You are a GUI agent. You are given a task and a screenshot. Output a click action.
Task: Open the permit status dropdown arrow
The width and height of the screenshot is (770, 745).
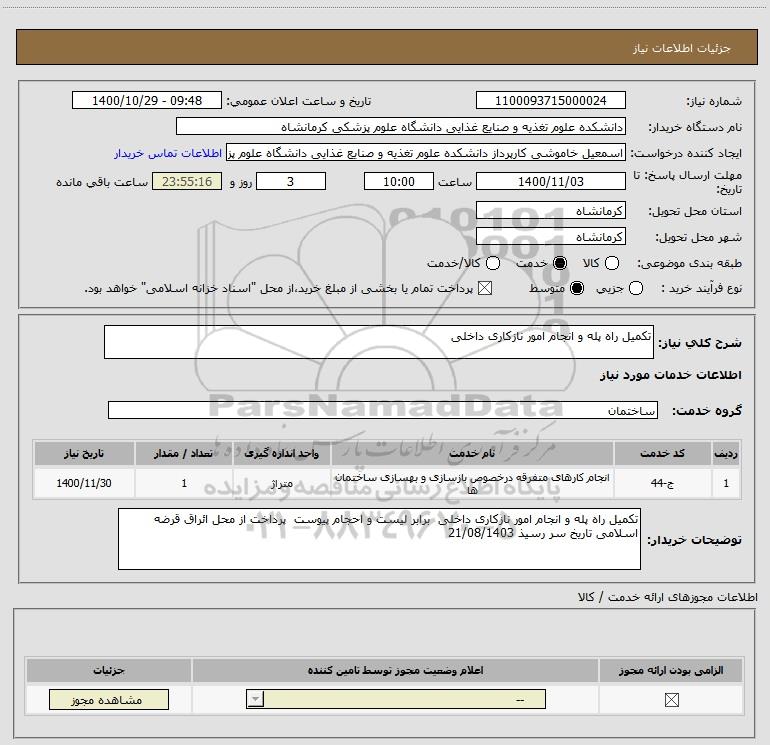[255, 699]
